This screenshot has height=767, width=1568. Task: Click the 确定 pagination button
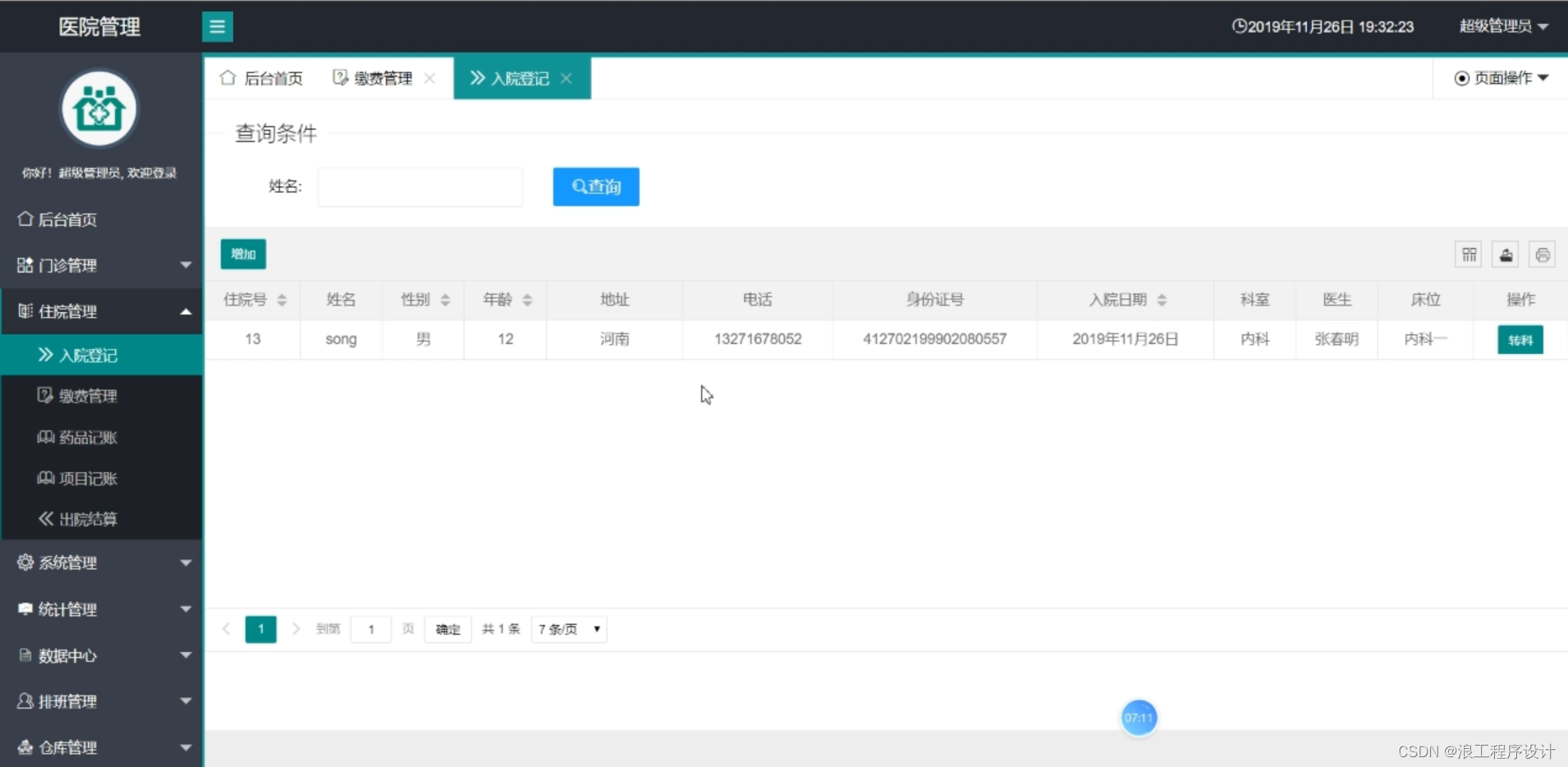[447, 629]
